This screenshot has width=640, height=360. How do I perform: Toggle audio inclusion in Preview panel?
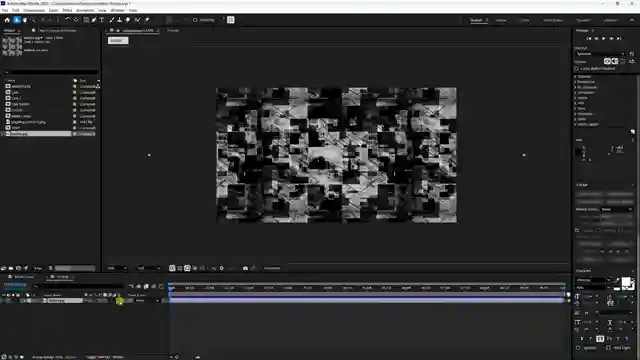tap(615, 61)
